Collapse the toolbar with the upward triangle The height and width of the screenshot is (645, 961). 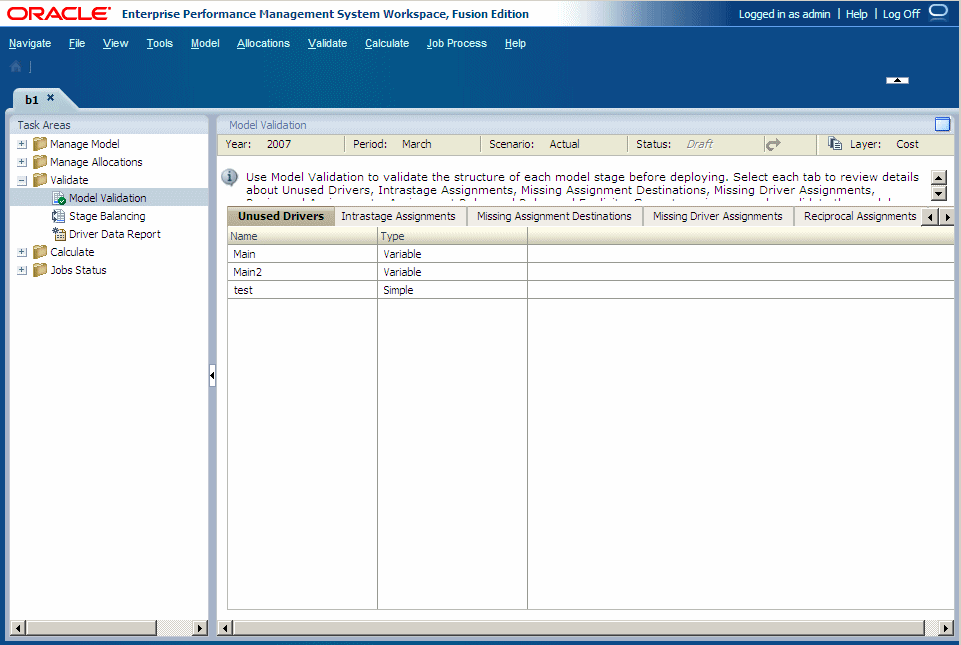tap(897, 80)
